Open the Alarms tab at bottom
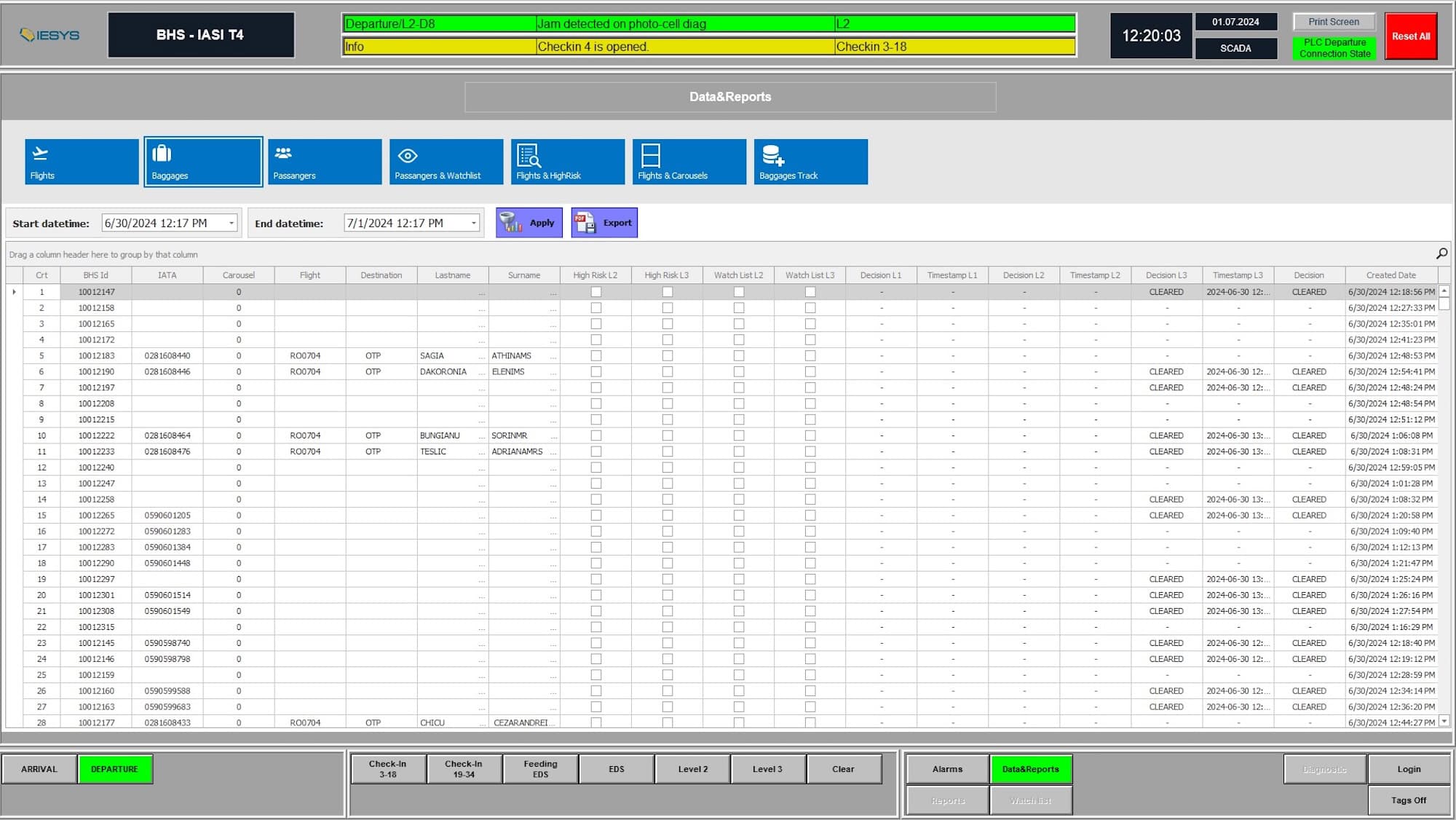The height and width of the screenshot is (820, 1456). click(x=947, y=769)
